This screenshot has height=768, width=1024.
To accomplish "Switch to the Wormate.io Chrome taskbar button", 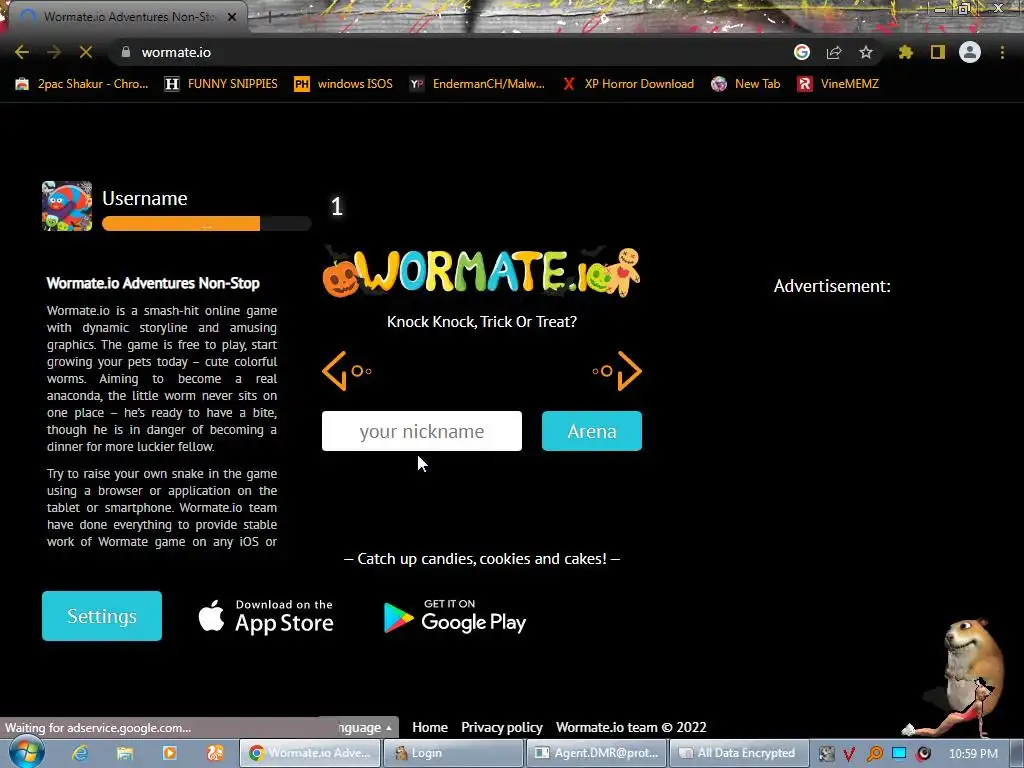I will (310, 753).
